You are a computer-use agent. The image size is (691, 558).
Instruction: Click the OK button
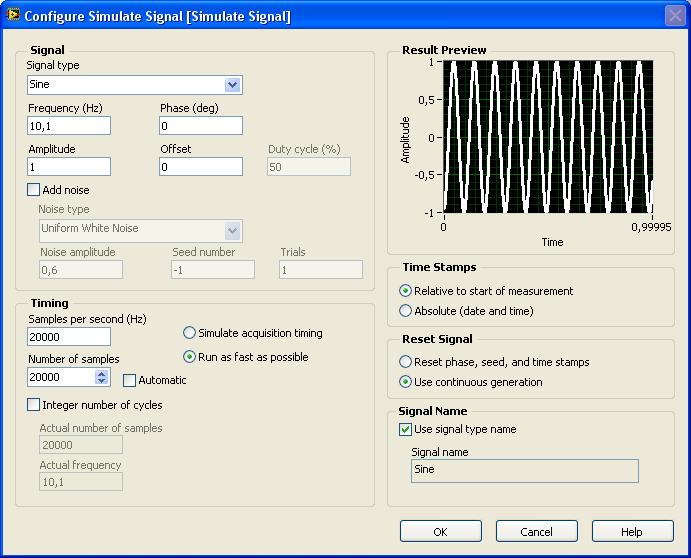pyautogui.click(x=441, y=531)
